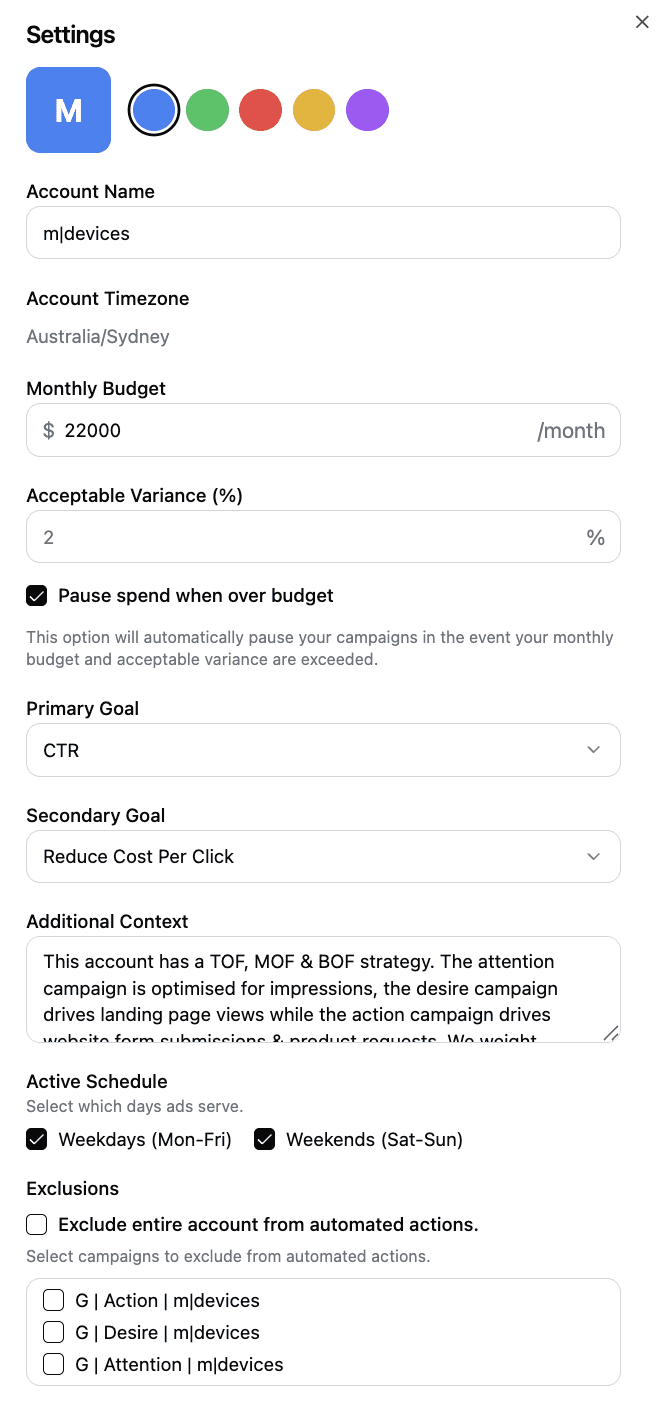Open the Primary Goal dropdown

click(x=323, y=750)
